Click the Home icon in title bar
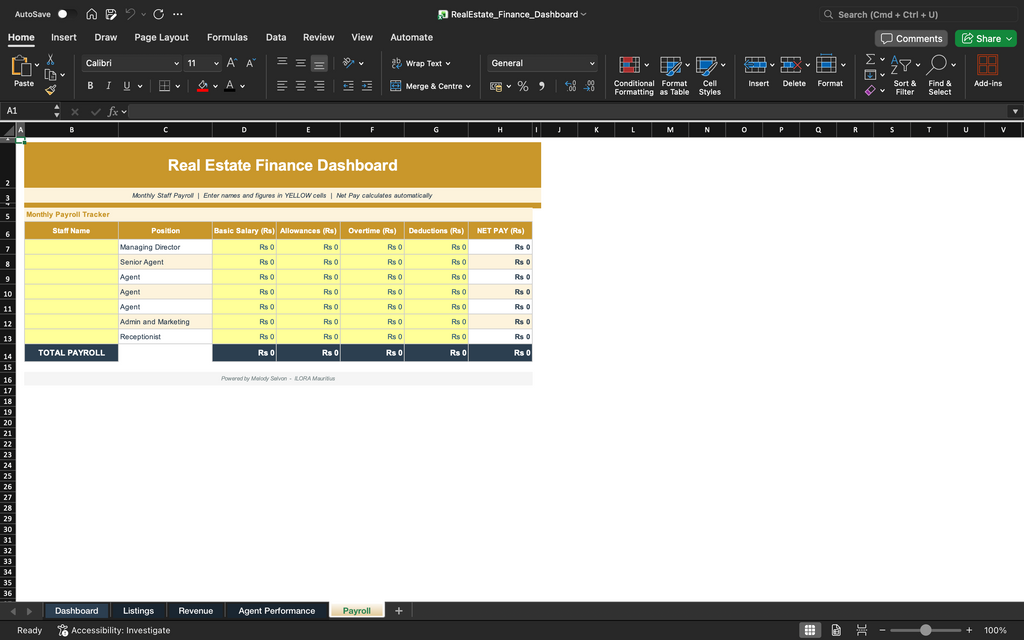Viewport: 1024px width, 640px height. pos(91,14)
